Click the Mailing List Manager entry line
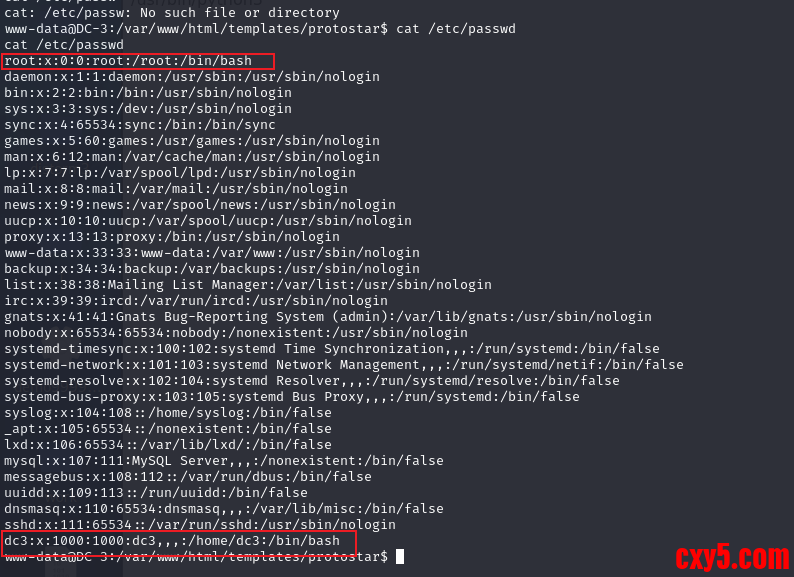 point(248,285)
